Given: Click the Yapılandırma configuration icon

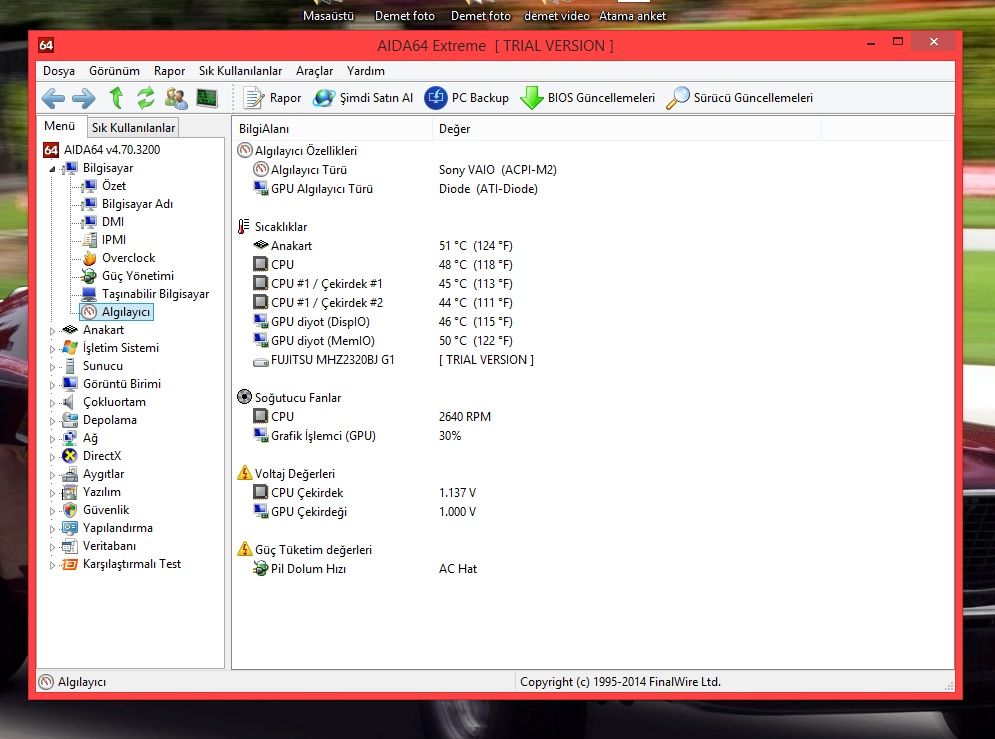Looking at the screenshot, I should tap(70, 528).
